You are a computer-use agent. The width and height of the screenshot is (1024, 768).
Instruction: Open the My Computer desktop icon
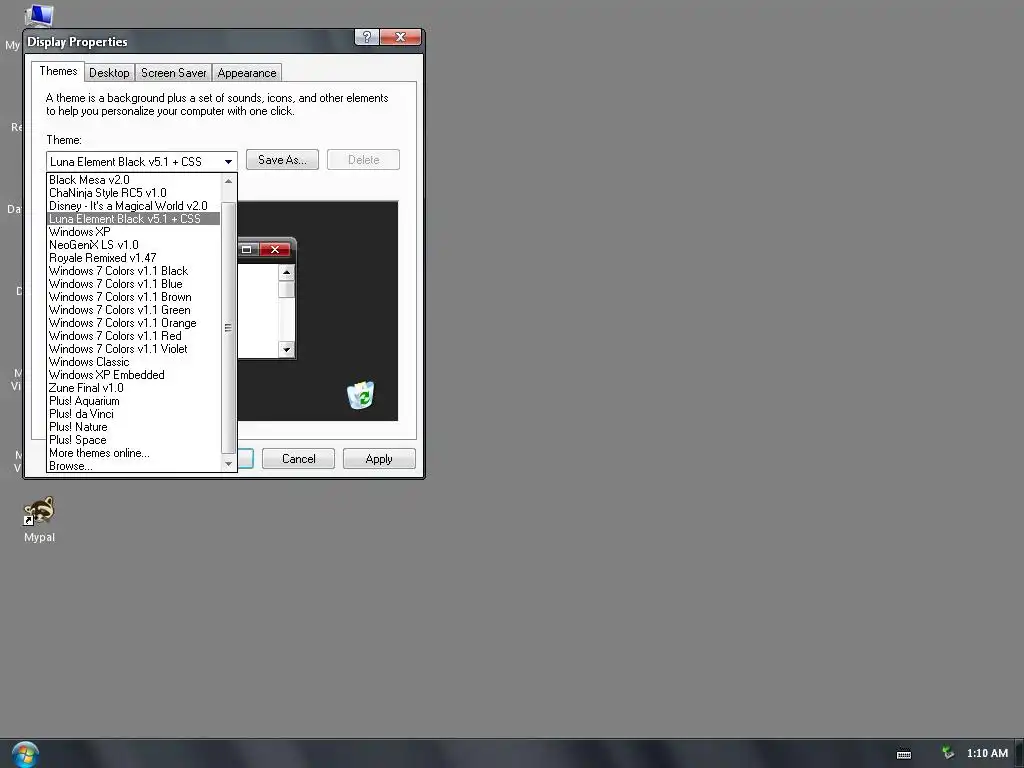pos(38,14)
